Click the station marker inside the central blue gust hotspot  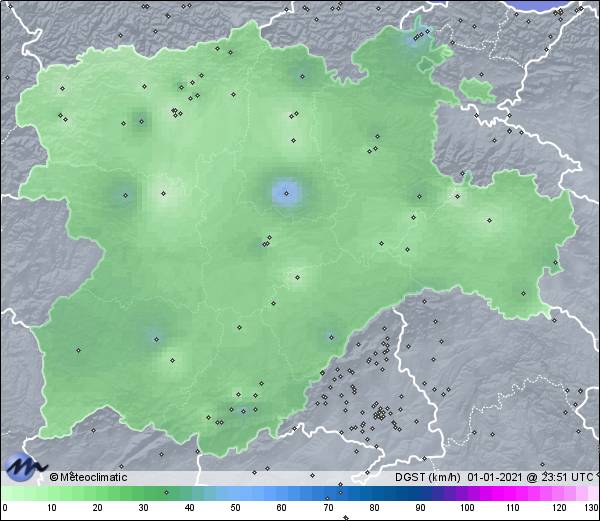pyautogui.click(x=287, y=194)
